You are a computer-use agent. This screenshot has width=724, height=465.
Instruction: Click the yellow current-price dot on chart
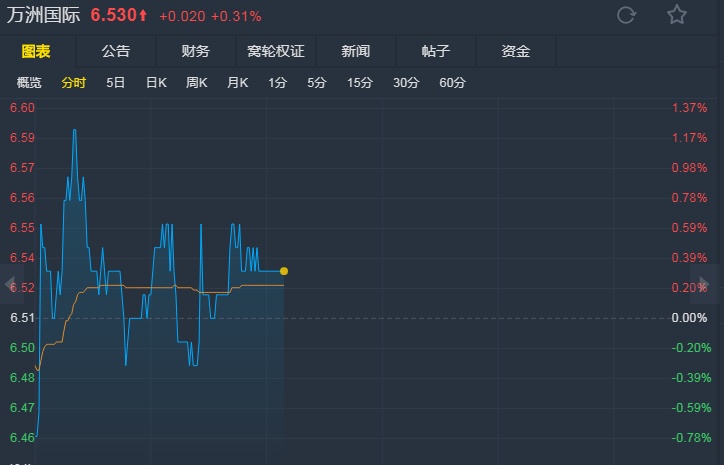click(284, 271)
